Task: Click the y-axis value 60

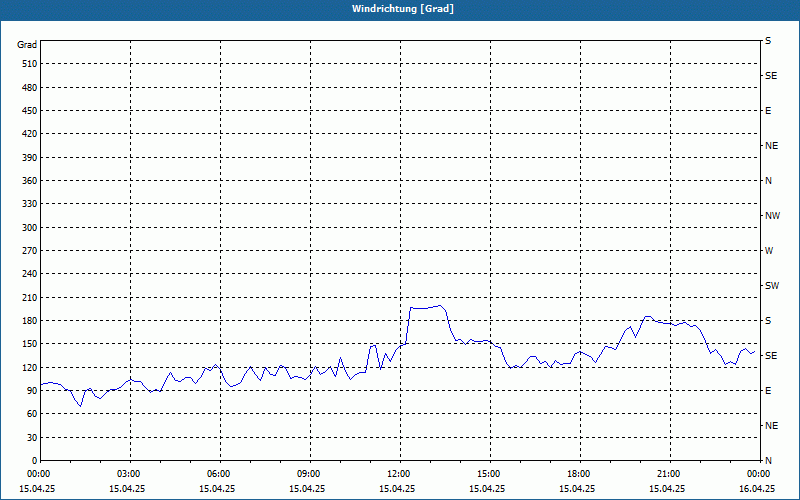Action: coord(32,414)
